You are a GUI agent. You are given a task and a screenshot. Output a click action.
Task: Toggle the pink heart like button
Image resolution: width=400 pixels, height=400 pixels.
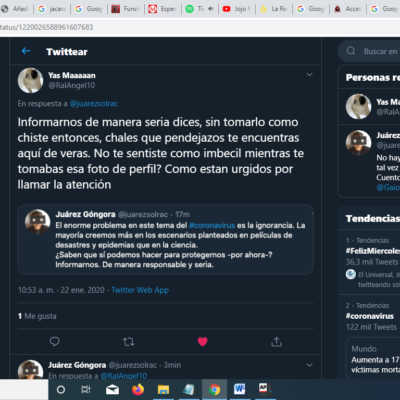(x=203, y=342)
